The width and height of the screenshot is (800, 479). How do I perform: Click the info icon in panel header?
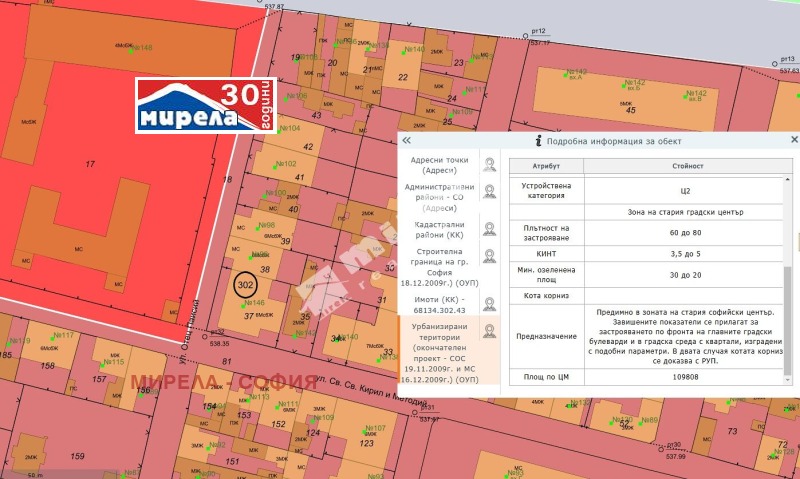click(x=538, y=141)
